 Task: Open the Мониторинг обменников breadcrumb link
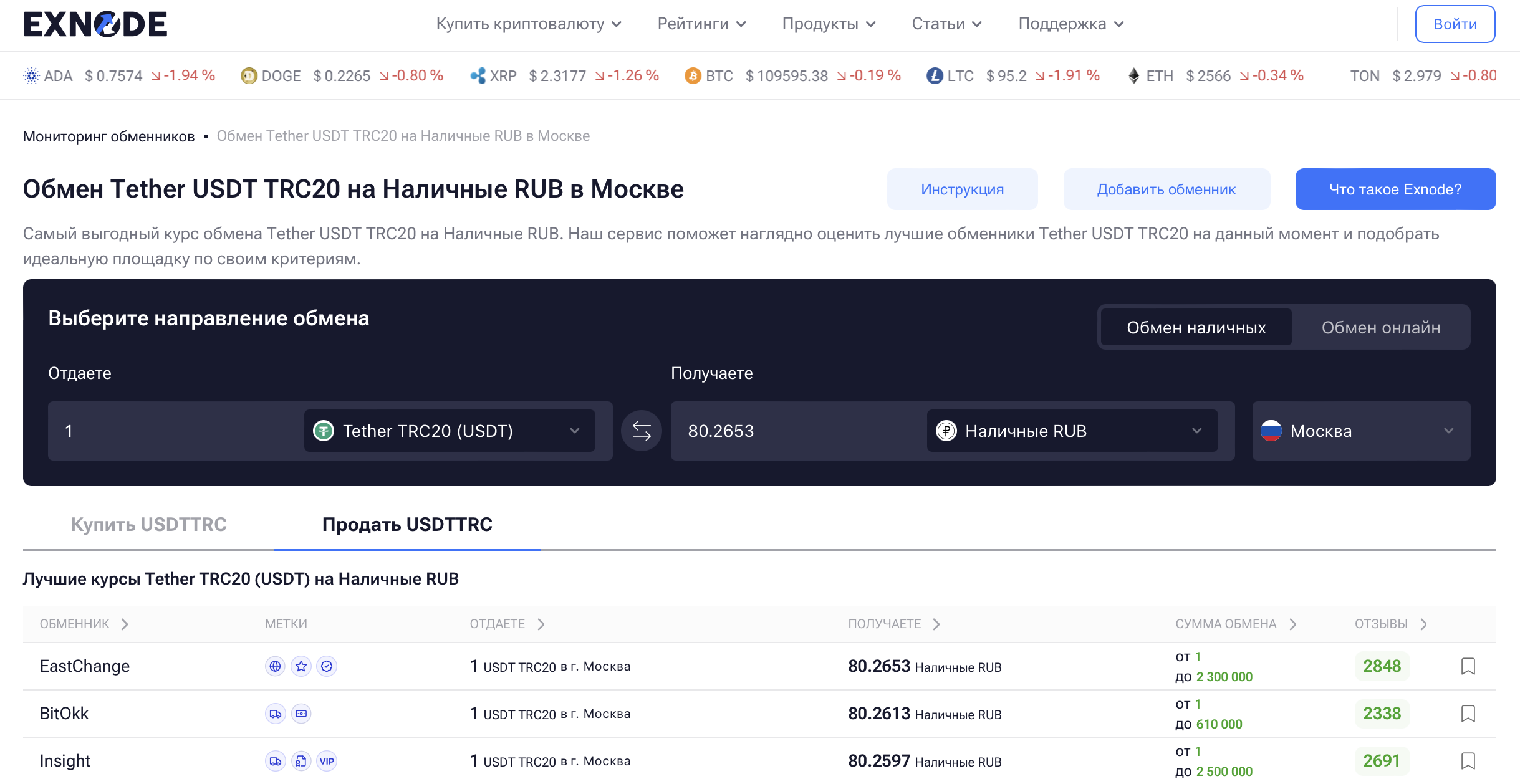[x=108, y=135]
